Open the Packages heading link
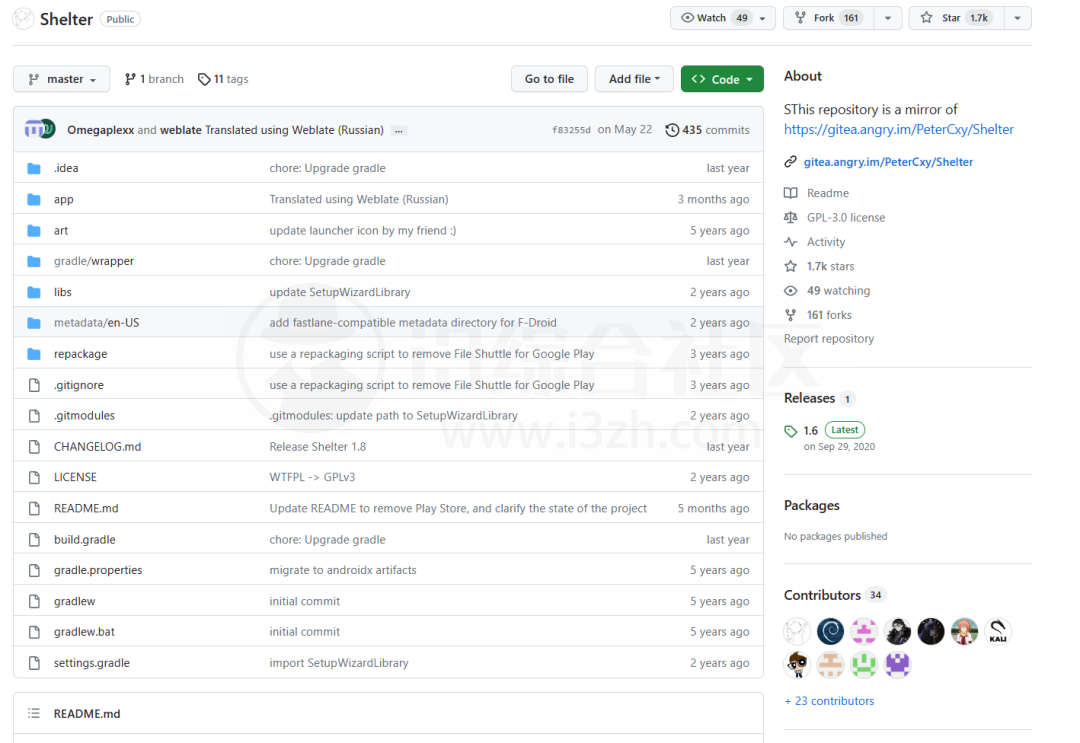The width and height of the screenshot is (1080, 743). coord(811,505)
